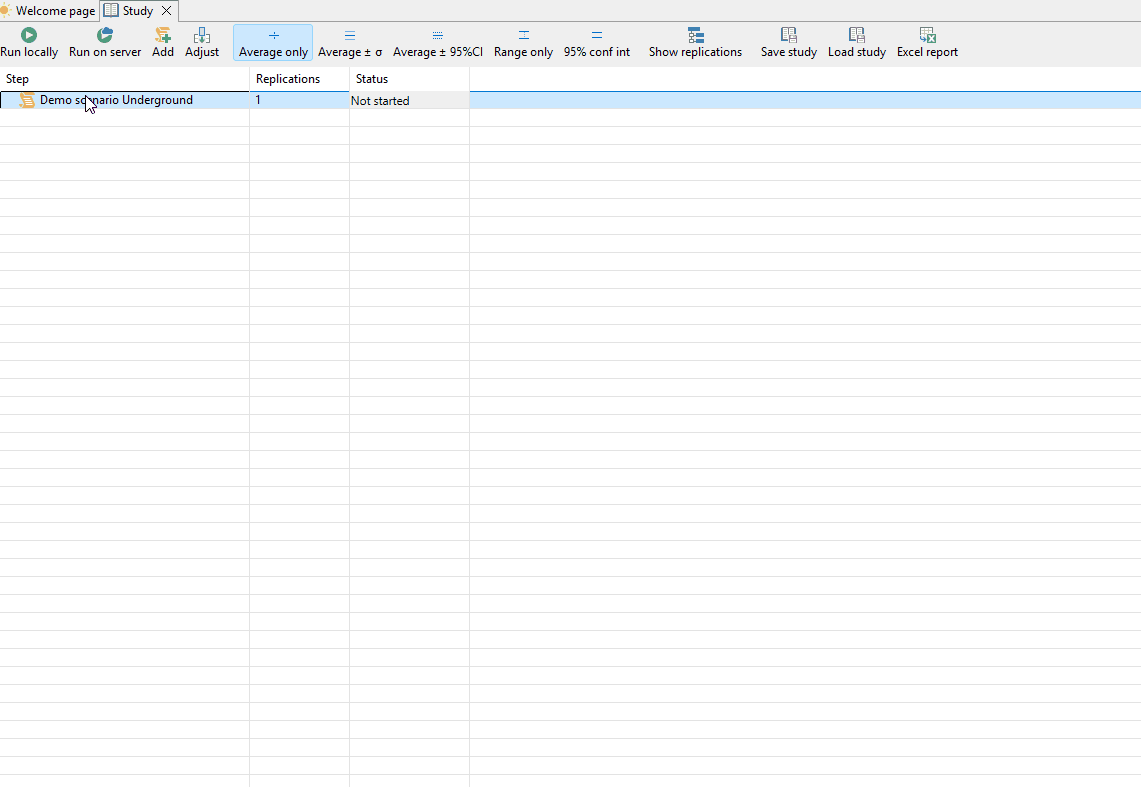Load a study from file
The height and width of the screenshot is (787, 1141).
tap(856, 43)
